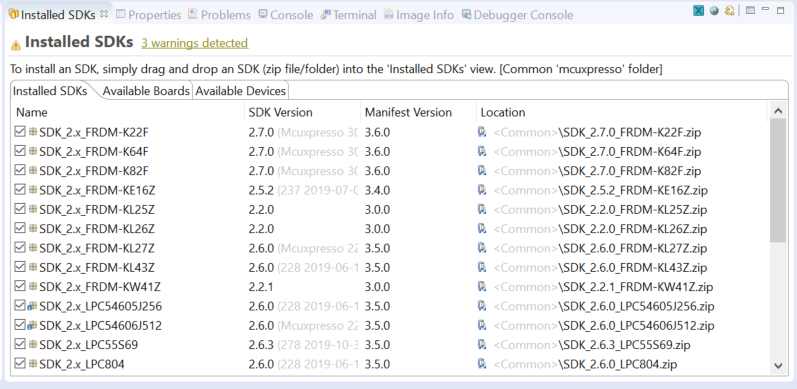This screenshot has height=389, width=797.
Task: Select the Available Devices inner tab
Action: 240,91
